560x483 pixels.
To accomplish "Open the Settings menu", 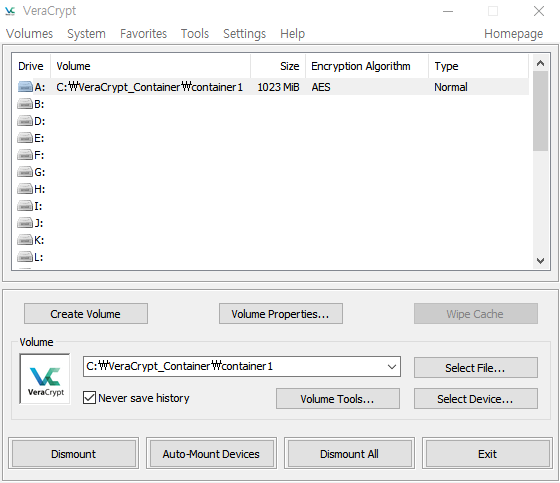I will (245, 34).
